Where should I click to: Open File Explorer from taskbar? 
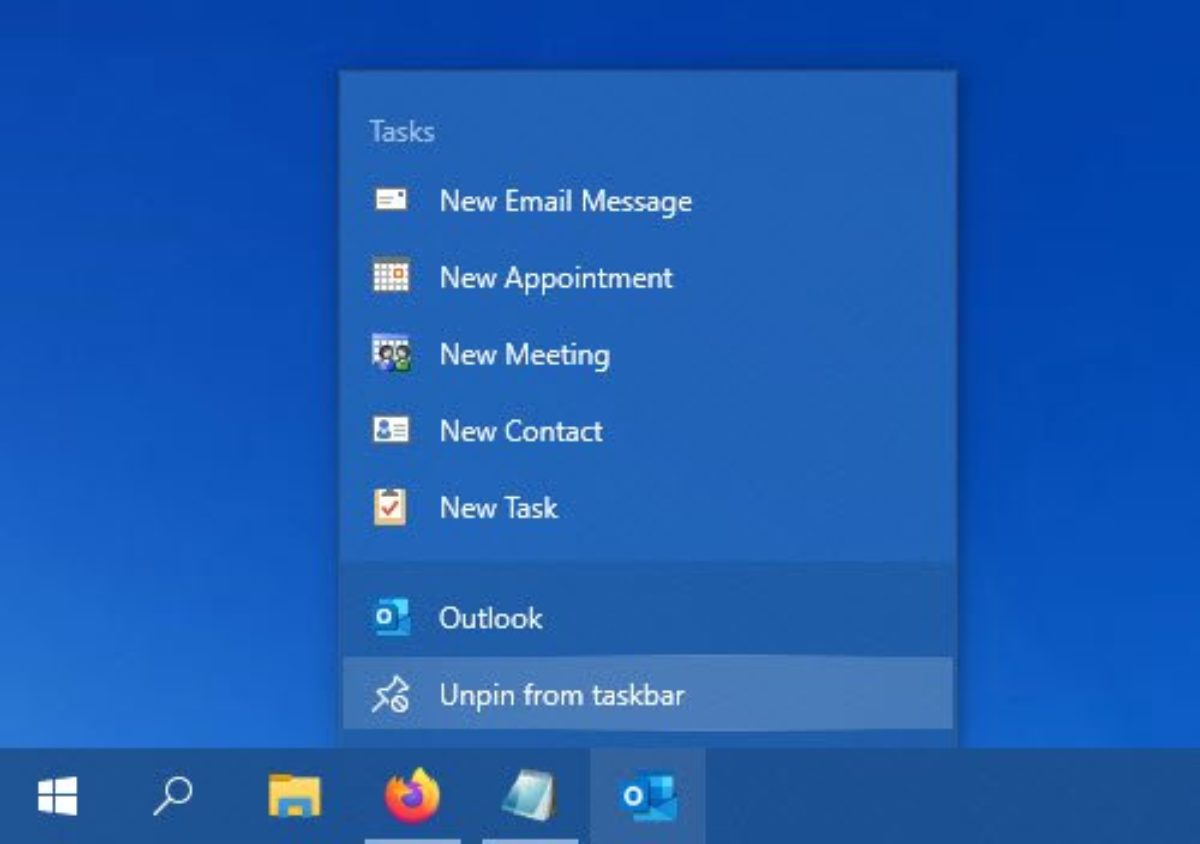(295, 796)
